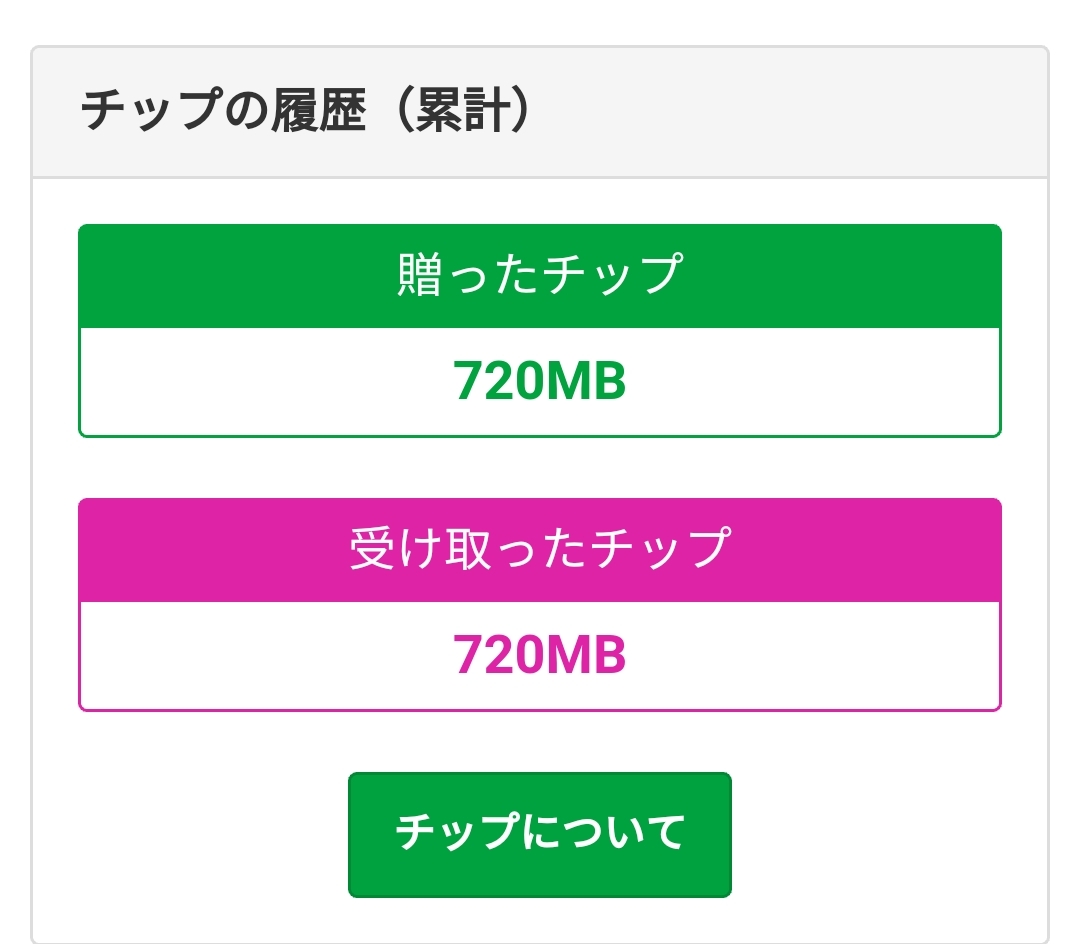Select the 受け取ったチップ pink header
1067x944 pixels.
point(539,550)
